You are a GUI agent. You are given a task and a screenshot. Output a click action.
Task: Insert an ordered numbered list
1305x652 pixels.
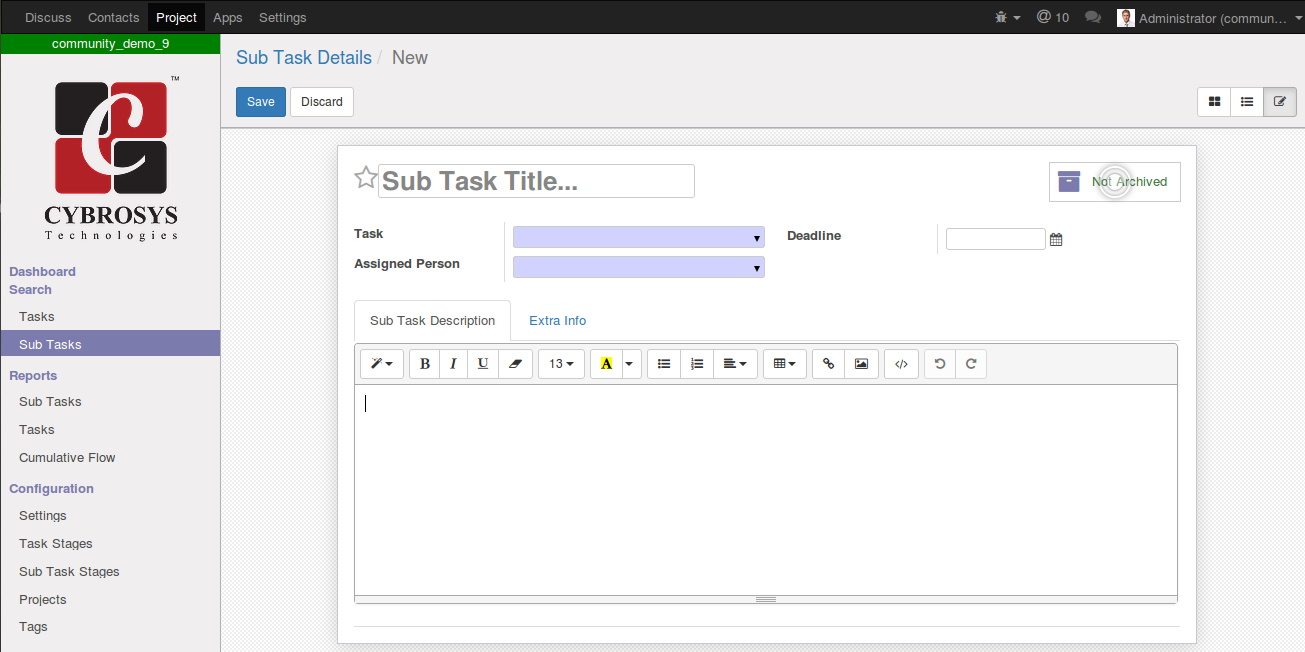(697, 364)
